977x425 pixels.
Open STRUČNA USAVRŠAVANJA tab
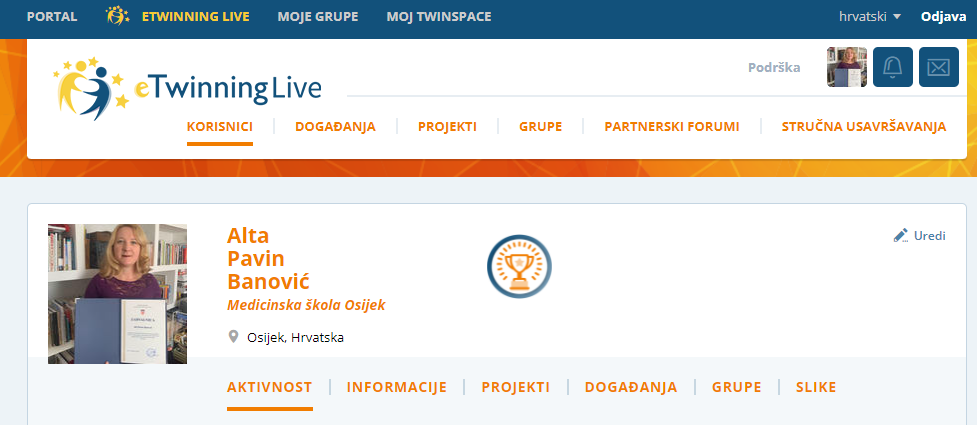[864, 127]
